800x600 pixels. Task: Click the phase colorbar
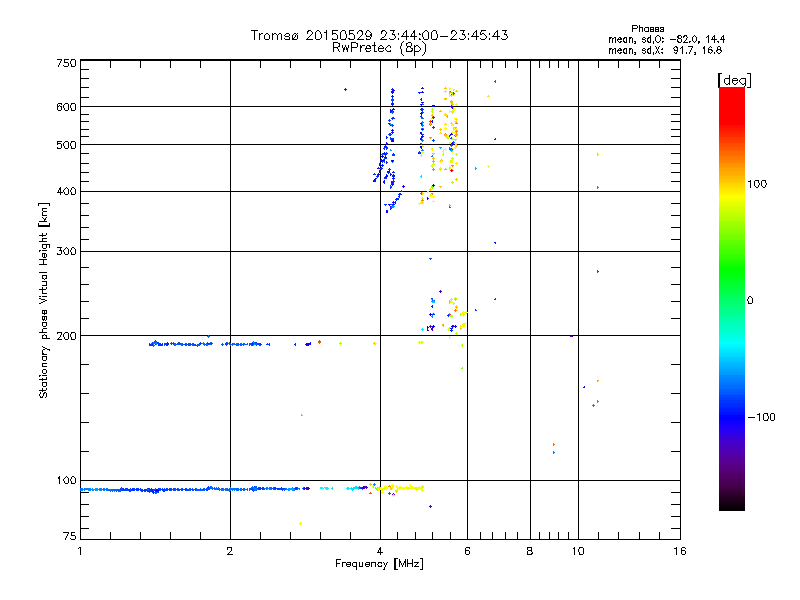[732, 298]
